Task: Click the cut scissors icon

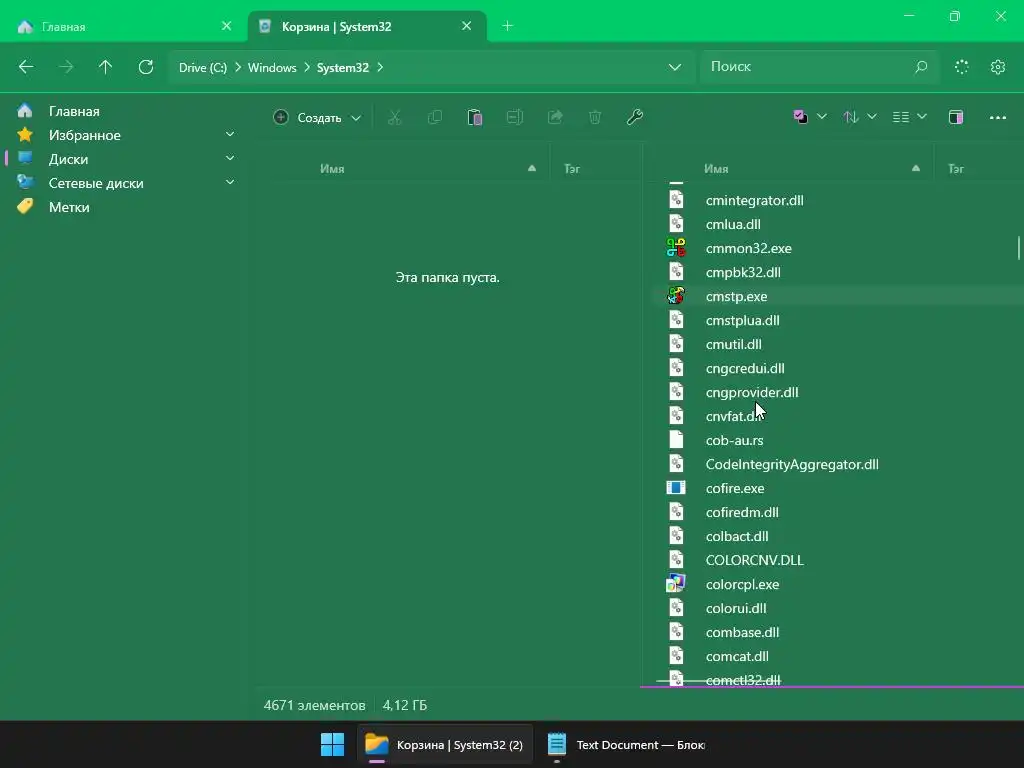Action: pyautogui.click(x=394, y=118)
